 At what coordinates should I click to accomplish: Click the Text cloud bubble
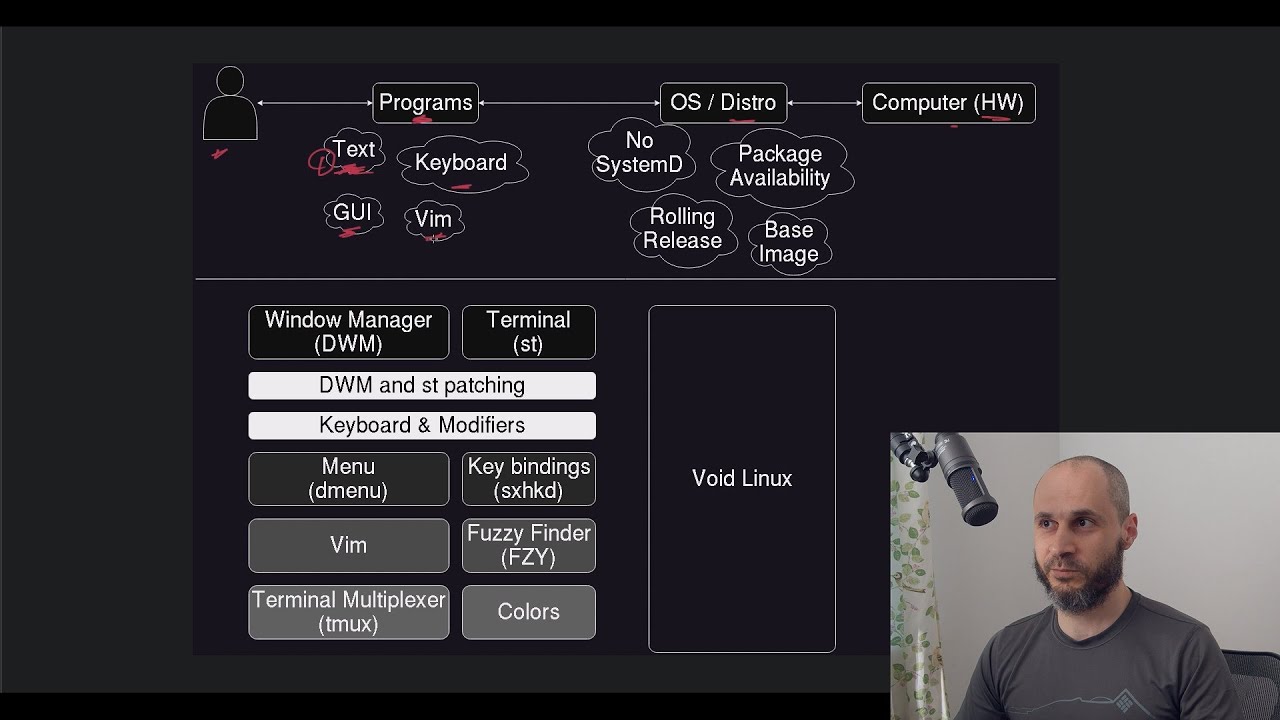click(x=354, y=150)
